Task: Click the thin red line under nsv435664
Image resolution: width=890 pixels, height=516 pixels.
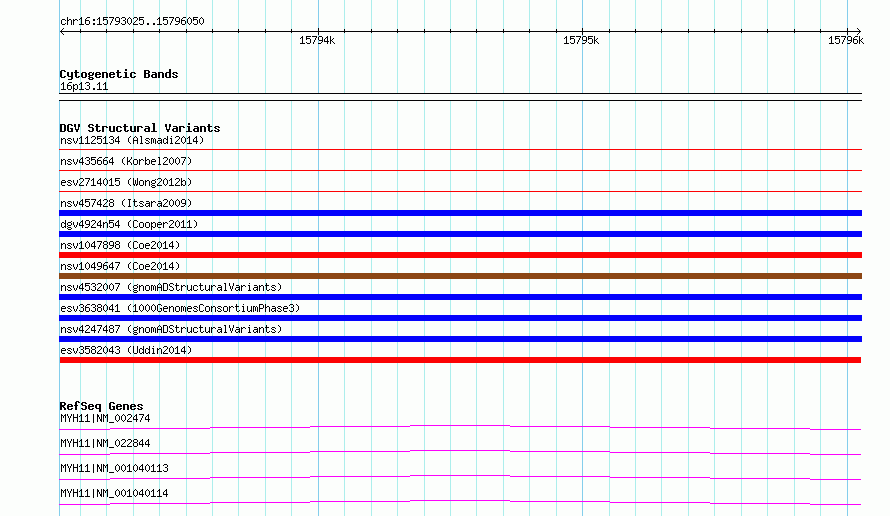Action: click(x=460, y=170)
